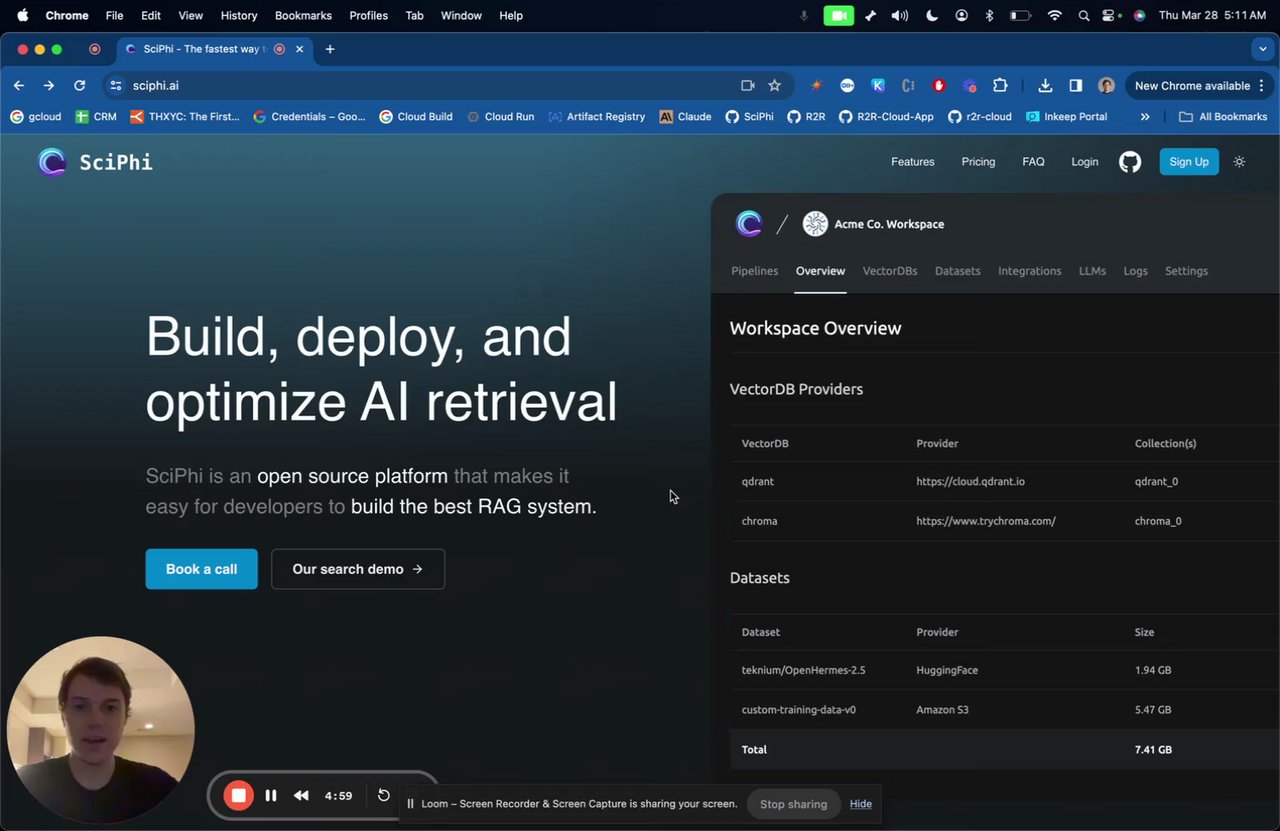
Task: Click Stop sharing in the Loom bar
Action: pyautogui.click(x=793, y=804)
